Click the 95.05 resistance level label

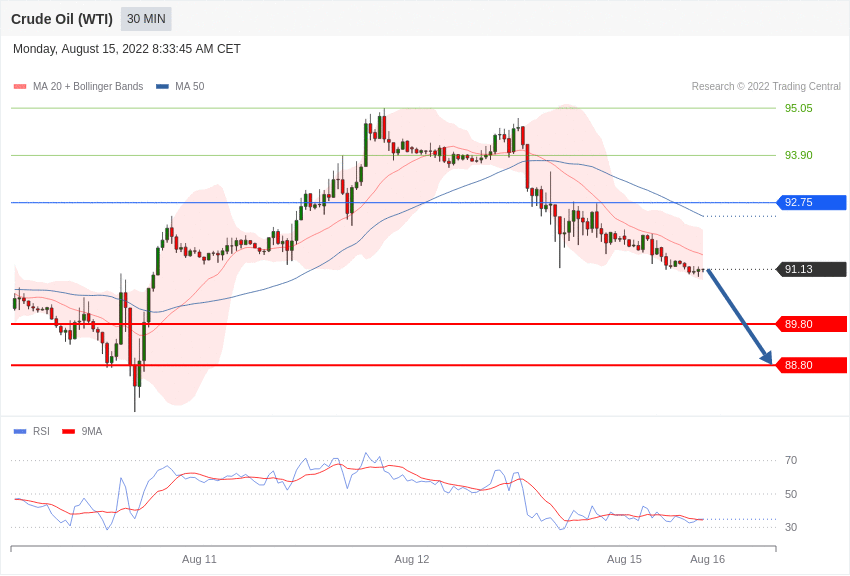pyautogui.click(x=799, y=108)
